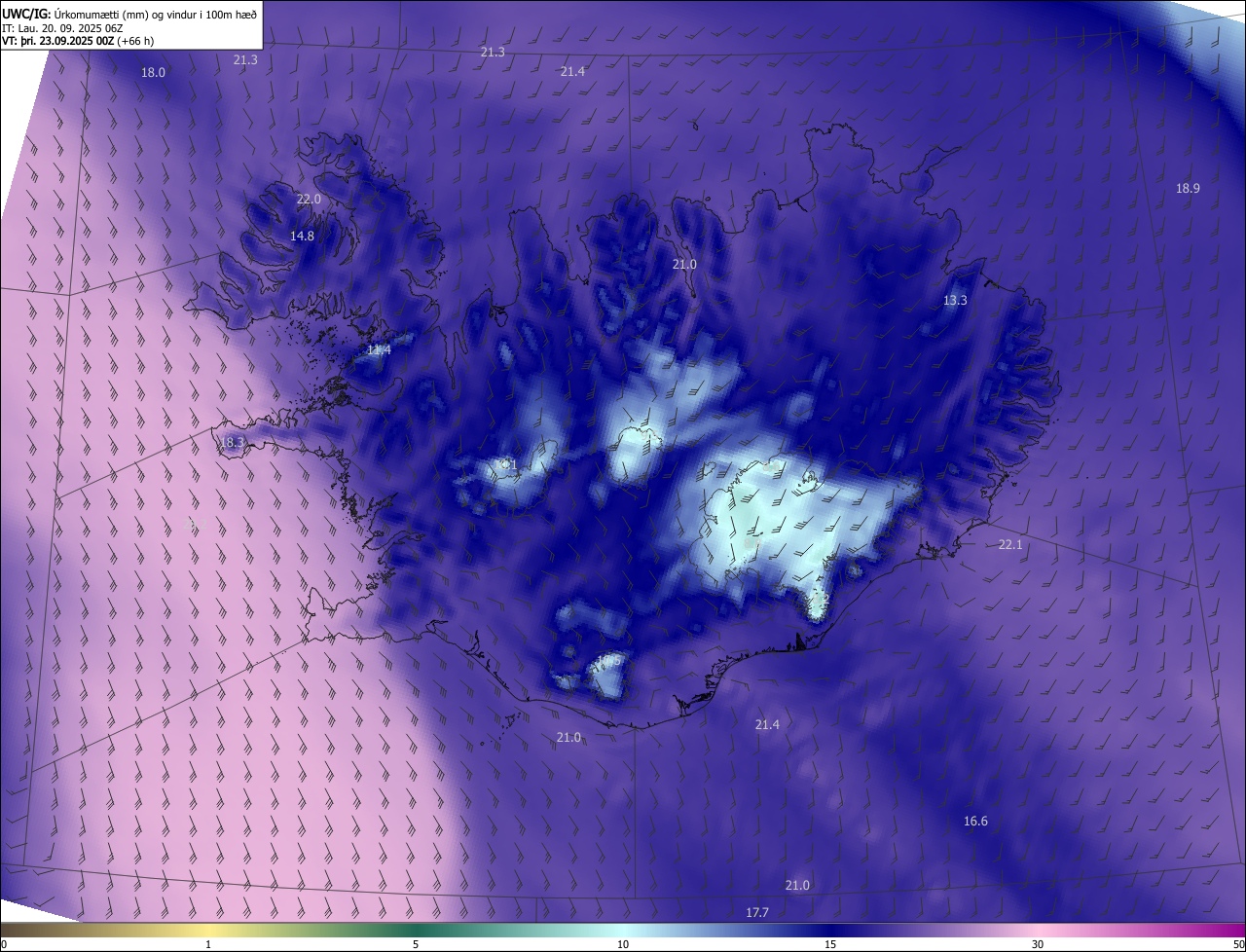Viewport: 1246px width, 952px height.
Task: Click the yellow segment of color bar
Action: 208,930
